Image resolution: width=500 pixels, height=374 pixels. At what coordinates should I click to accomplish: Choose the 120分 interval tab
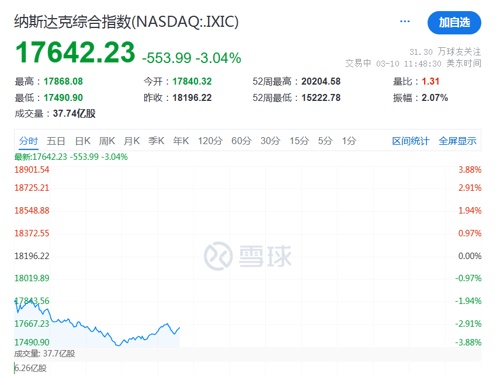click(x=210, y=141)
